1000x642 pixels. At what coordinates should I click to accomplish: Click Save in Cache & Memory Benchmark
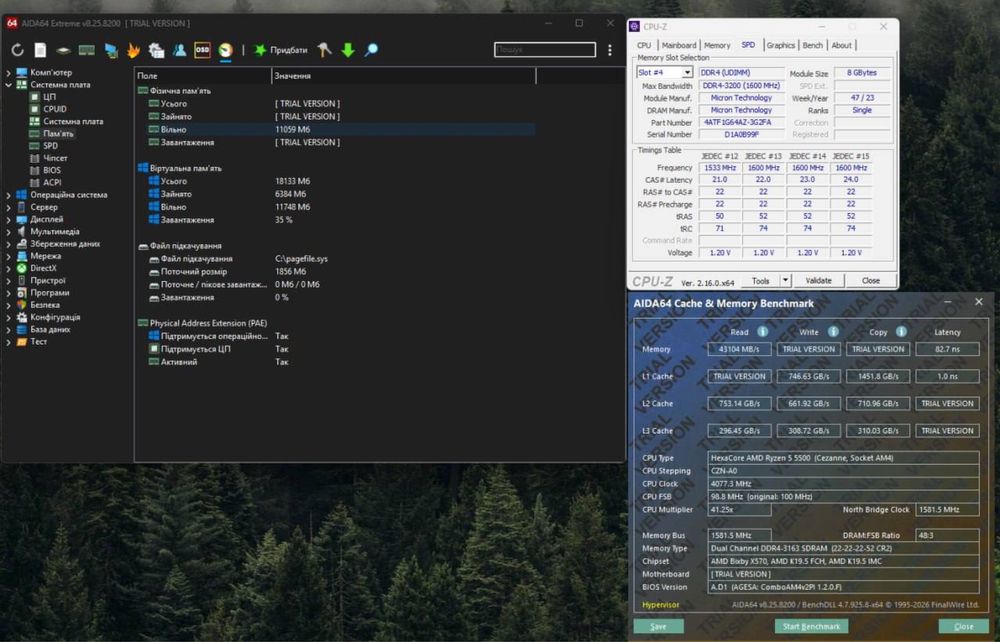(x=658, y=626)
